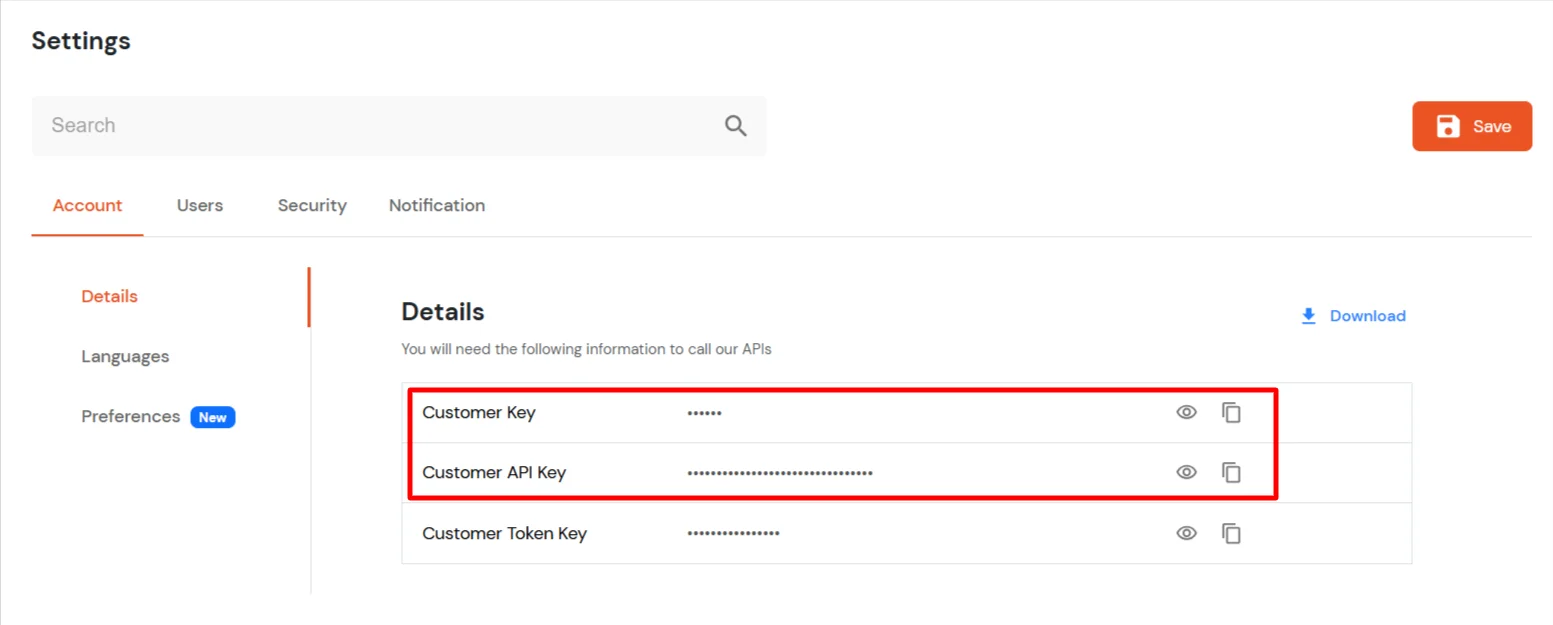Click inside the Search field
Image resolution: width=1553 pixels, height=625 pixels.
coord(300,125)
